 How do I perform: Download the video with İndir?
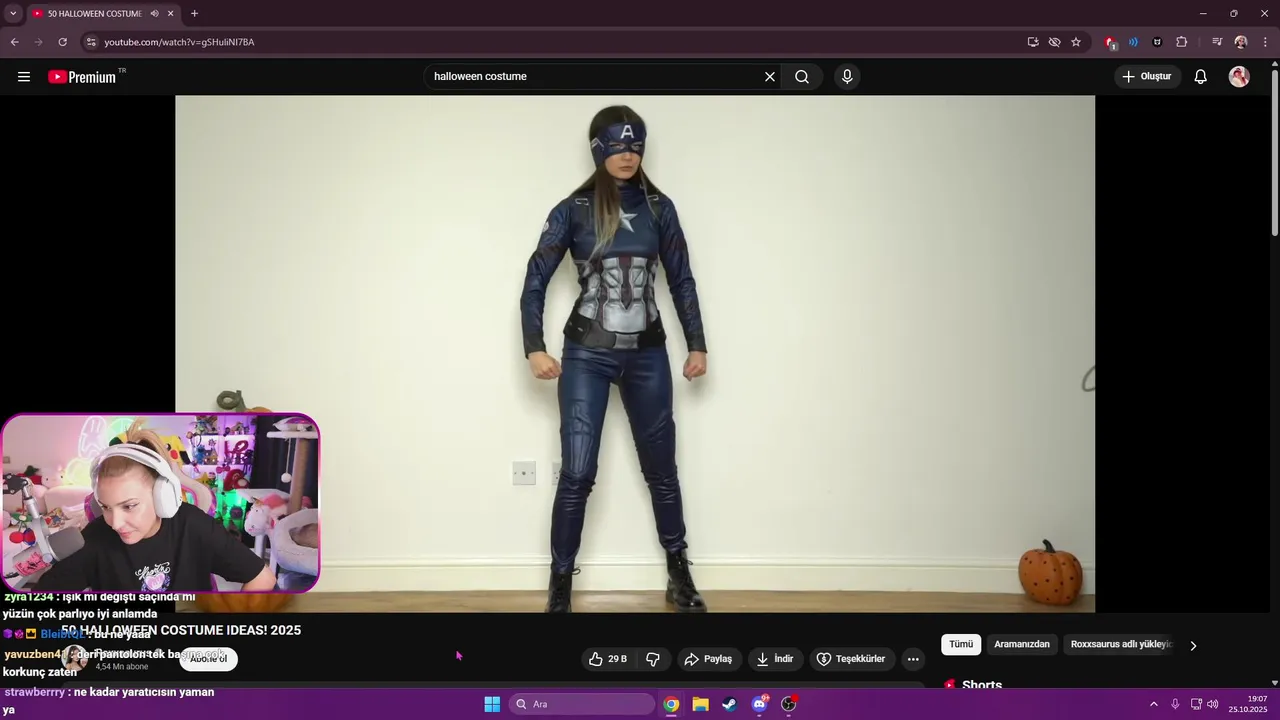775,659
